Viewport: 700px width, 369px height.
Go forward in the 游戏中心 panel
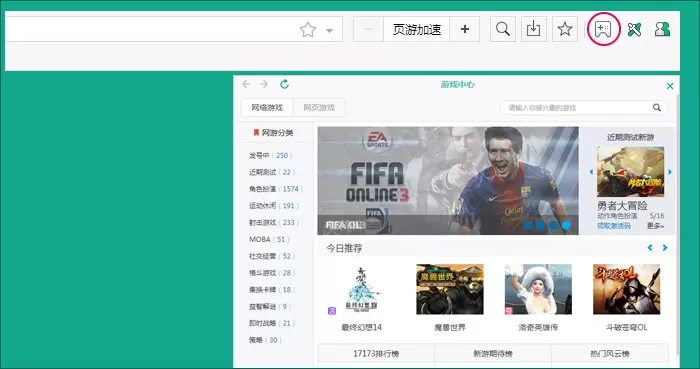[264, 84]
